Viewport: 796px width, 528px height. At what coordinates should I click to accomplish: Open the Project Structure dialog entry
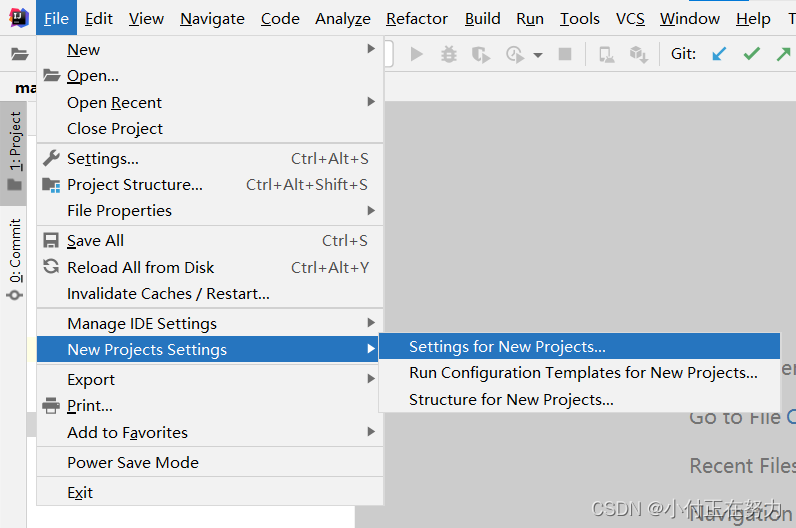[135, 184]
